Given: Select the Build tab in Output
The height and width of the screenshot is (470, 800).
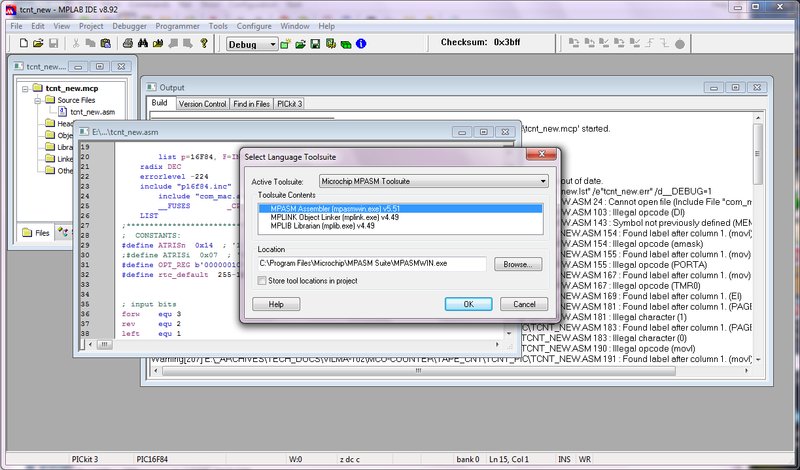Looking at the screenshot, I should 159,103.
